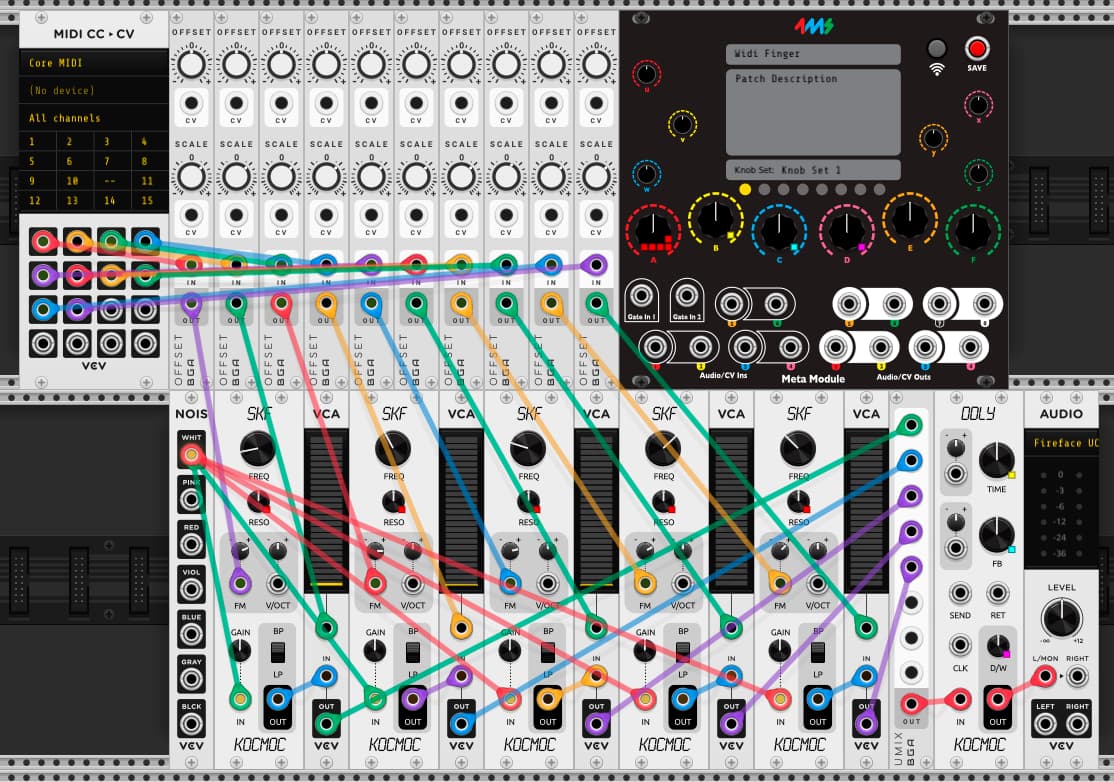Toggle the BP/LP switch on fifth SKF filter
The width and height of the screenshot is (1114, 782).
[x=818, y=651]
